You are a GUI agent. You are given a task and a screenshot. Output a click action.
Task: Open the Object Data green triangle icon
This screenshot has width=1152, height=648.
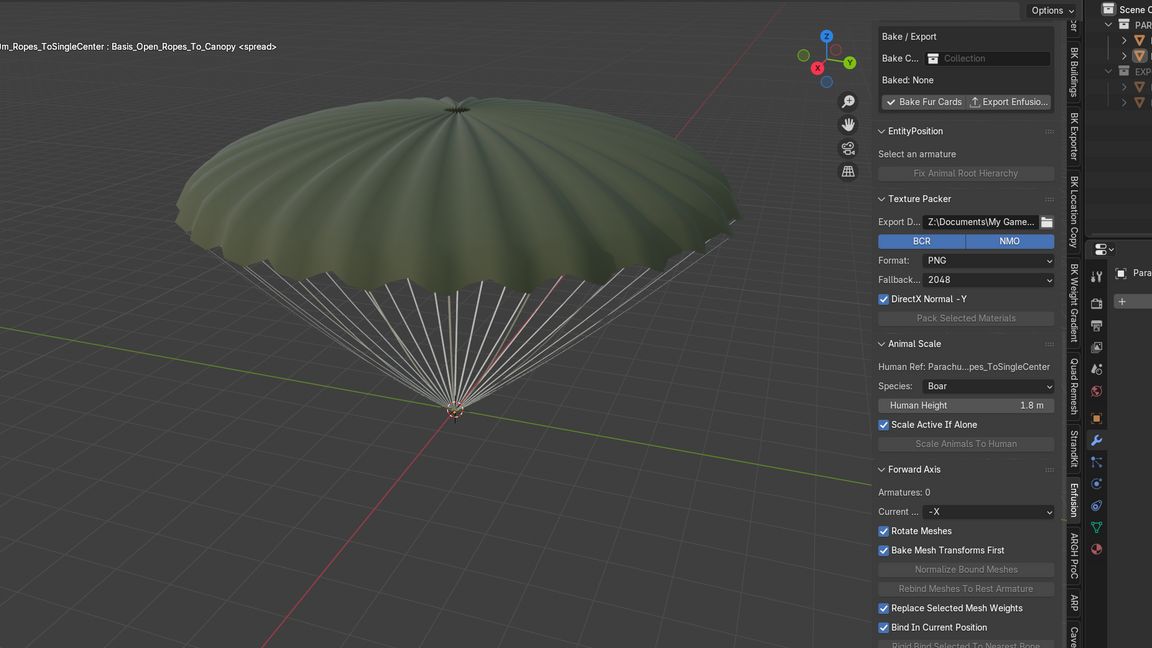[x=1096, y=528]
